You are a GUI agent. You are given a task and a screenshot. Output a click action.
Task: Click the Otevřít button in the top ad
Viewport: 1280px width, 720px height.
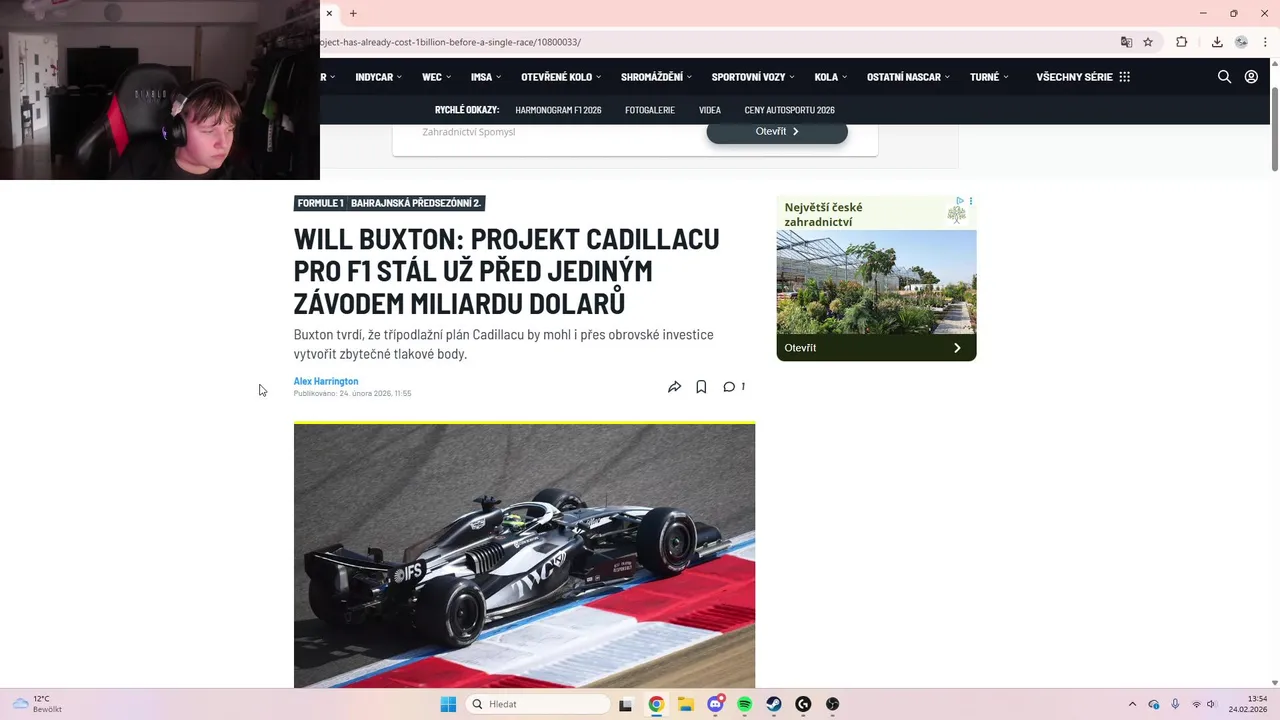tap(777, 131)
